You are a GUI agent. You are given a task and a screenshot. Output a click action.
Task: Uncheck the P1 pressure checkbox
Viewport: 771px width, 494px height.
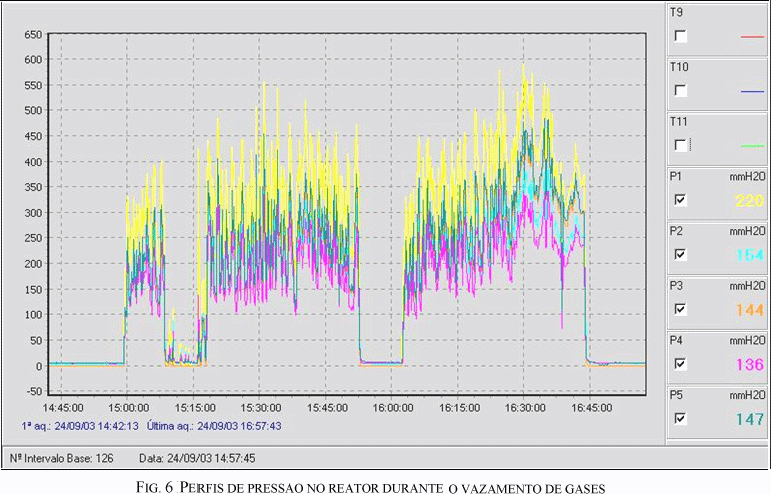point(681,200)
